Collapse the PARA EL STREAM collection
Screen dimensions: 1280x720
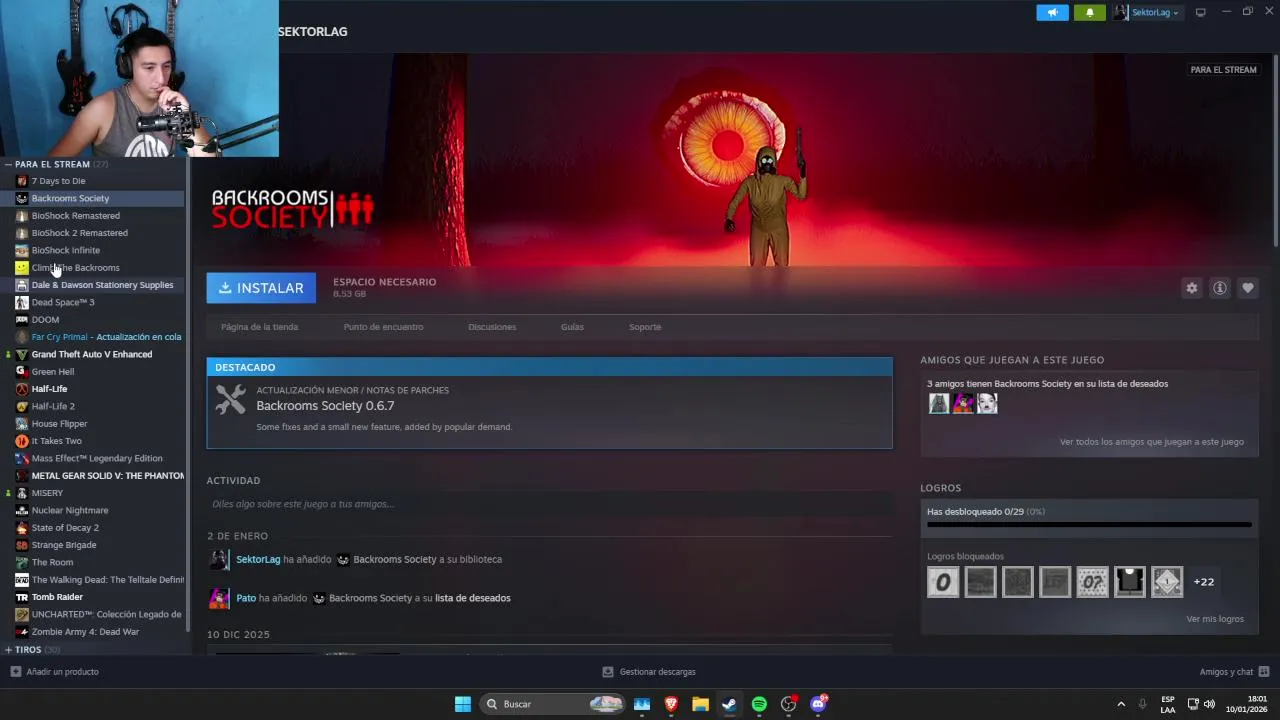click(x=8, y=164)
